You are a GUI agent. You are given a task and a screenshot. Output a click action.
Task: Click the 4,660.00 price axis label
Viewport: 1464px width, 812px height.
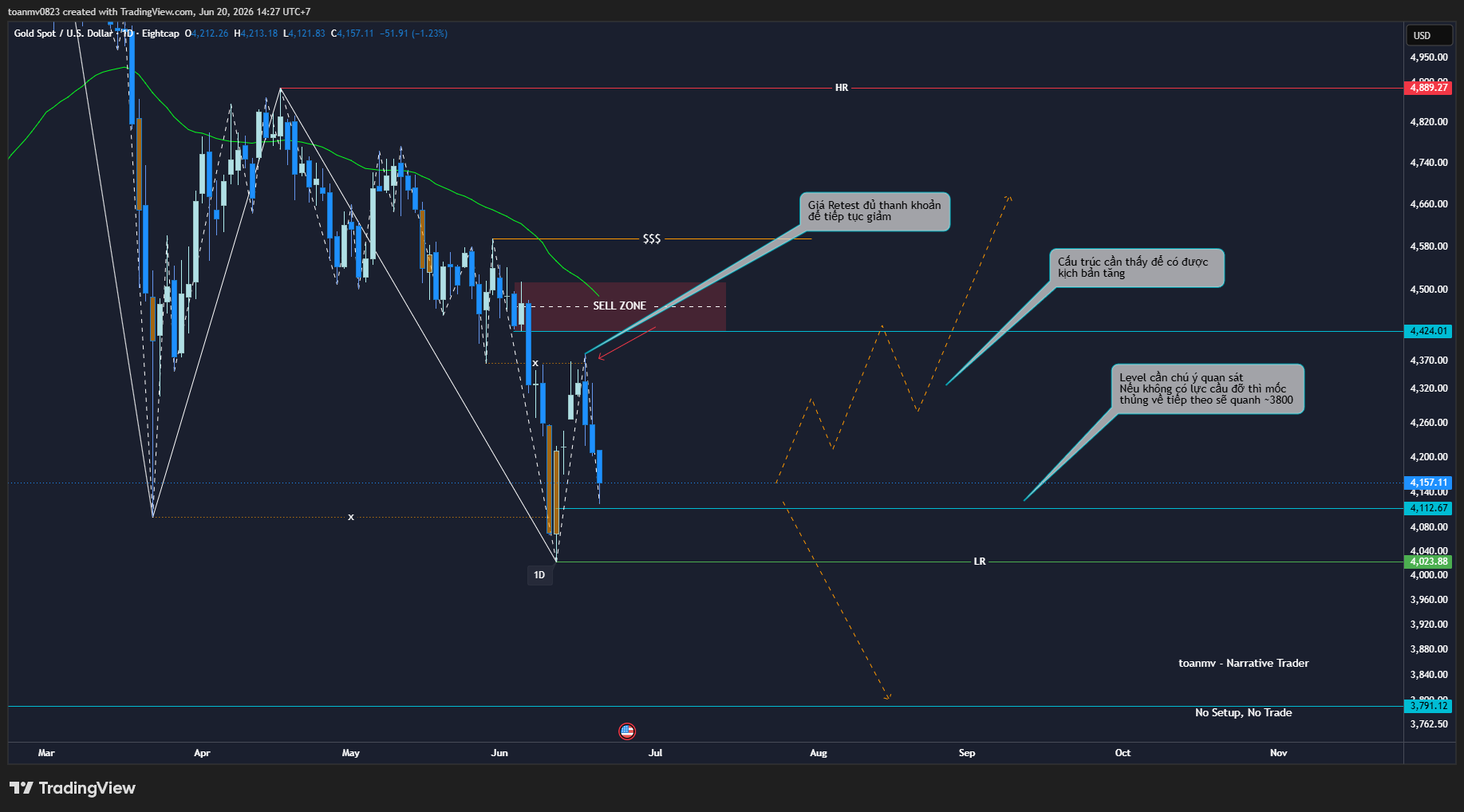pyautogui.click(x=1429, y=204)
